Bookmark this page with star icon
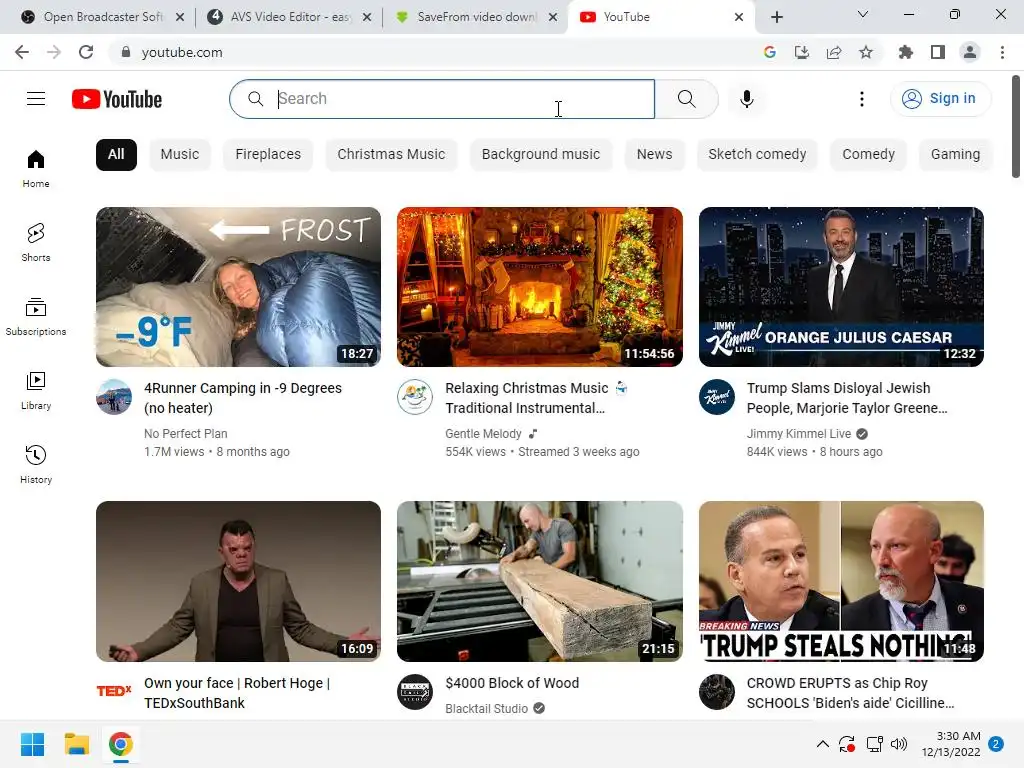 866,52
